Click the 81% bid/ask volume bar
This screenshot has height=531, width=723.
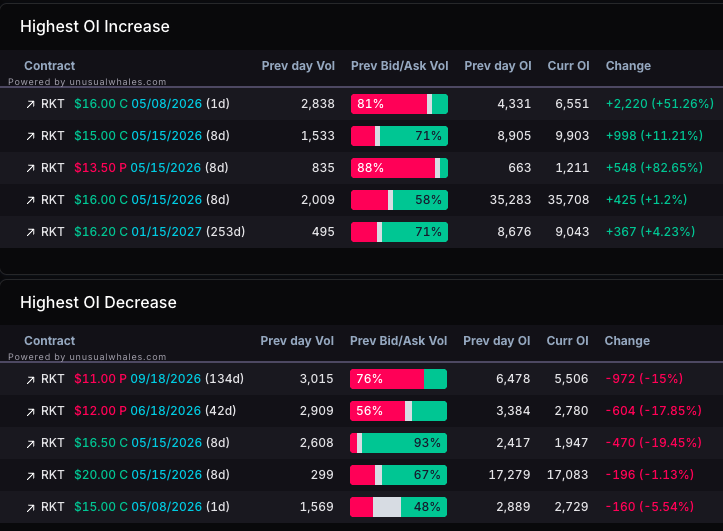[x=399, y=104]
